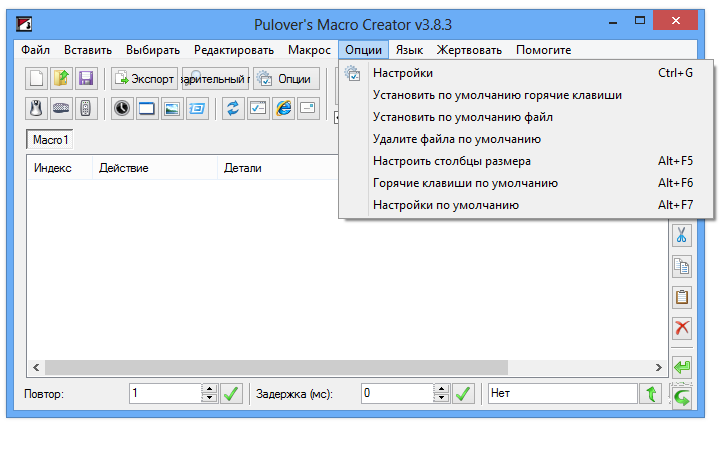Cut selected rows with the scissors icon
This screenshot has width=728, height=454.
682,235
